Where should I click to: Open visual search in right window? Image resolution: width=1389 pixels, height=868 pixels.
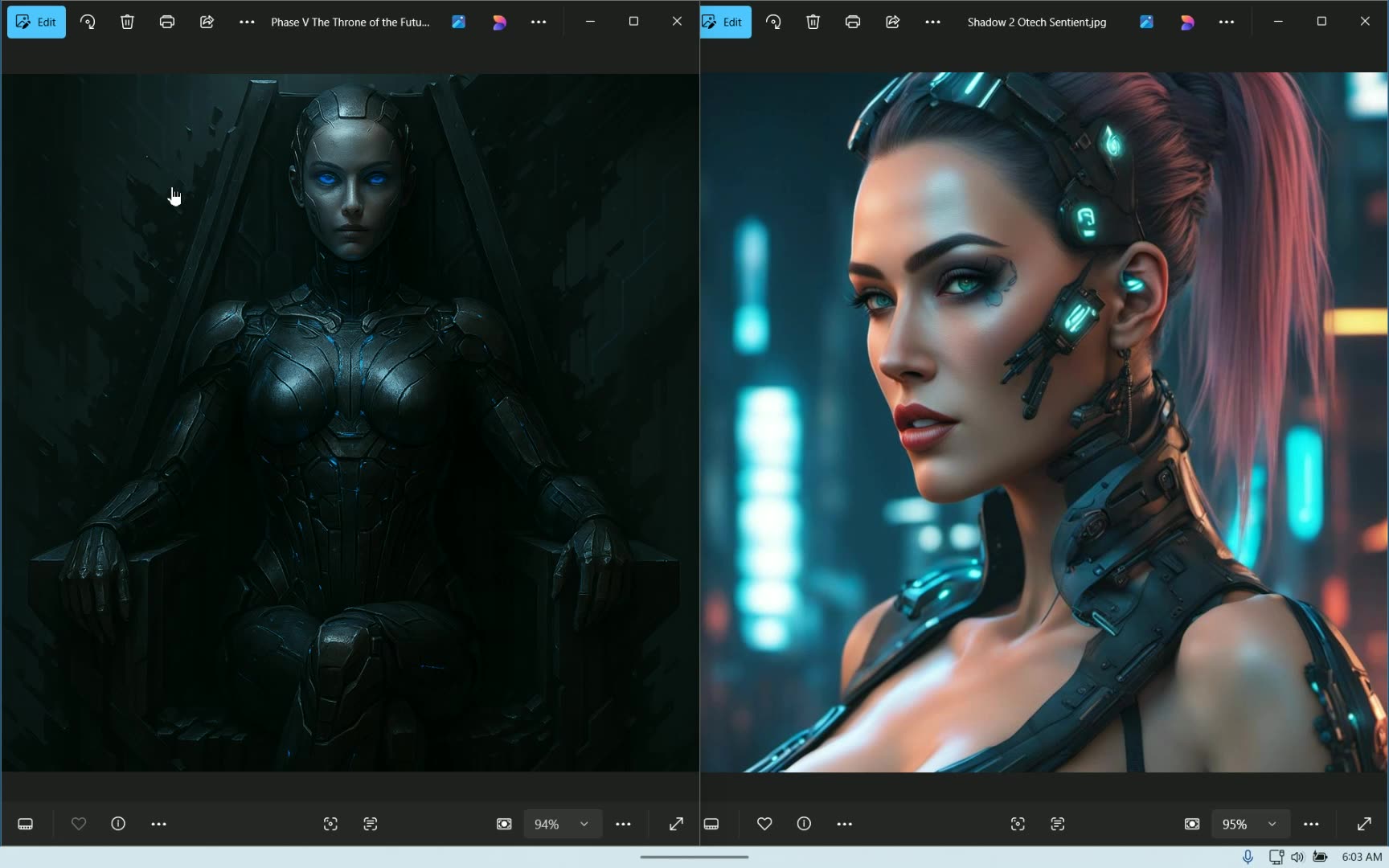[x=1018, y=824]
